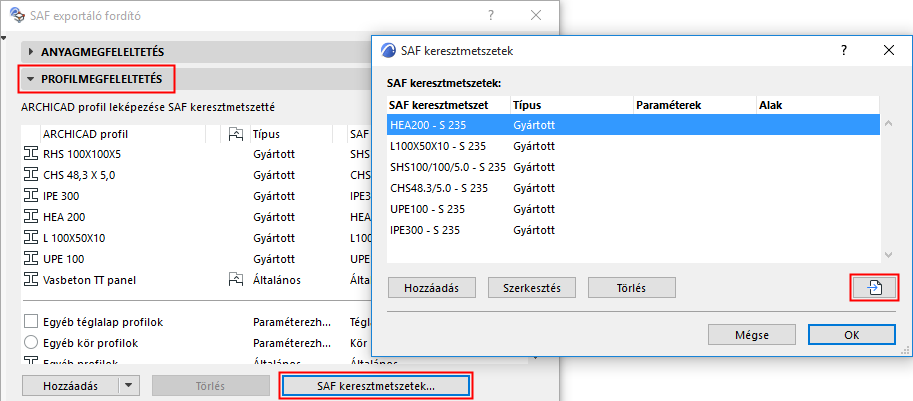The height and width of the screenshot is (401, 913).
Task: Open the dropdown arrow next to Hozzáadás
Action: (x=129, y=385)
